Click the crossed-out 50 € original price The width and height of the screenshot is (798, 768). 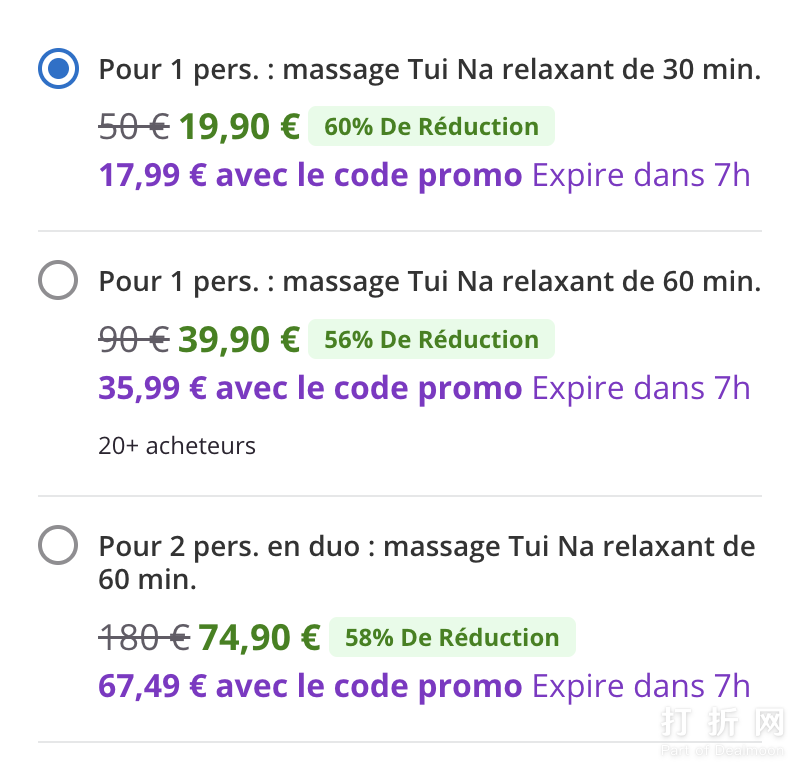point(133,127)
